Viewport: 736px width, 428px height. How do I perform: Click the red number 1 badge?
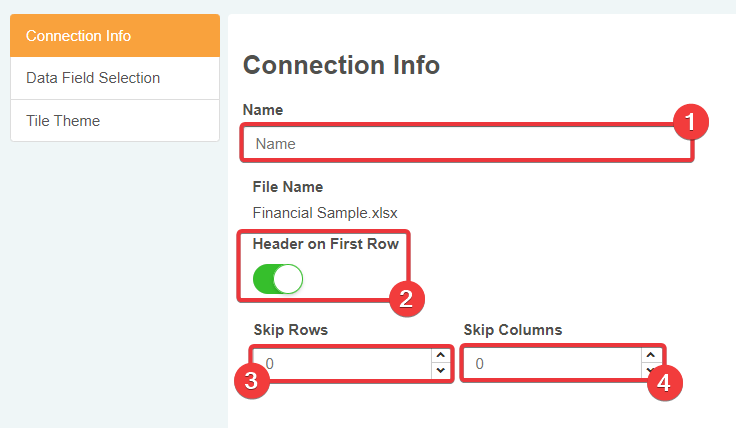point(689,122)
